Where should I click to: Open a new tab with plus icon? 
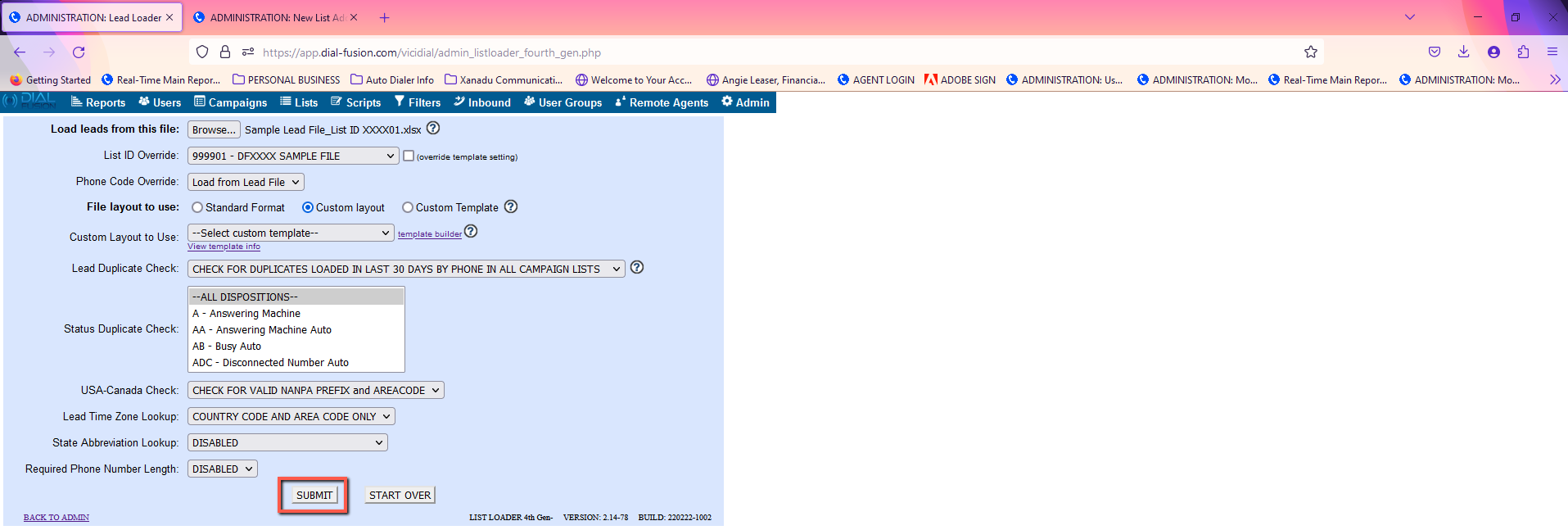385,17
